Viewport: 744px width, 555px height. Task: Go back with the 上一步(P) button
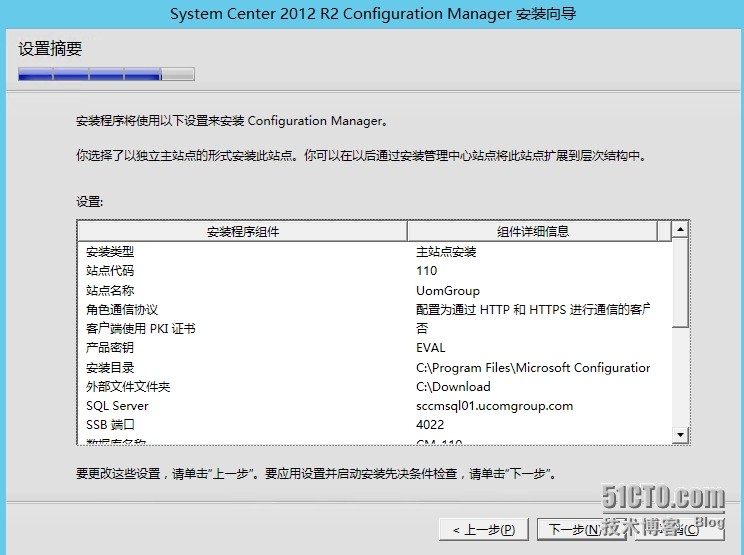coord(484,529)
